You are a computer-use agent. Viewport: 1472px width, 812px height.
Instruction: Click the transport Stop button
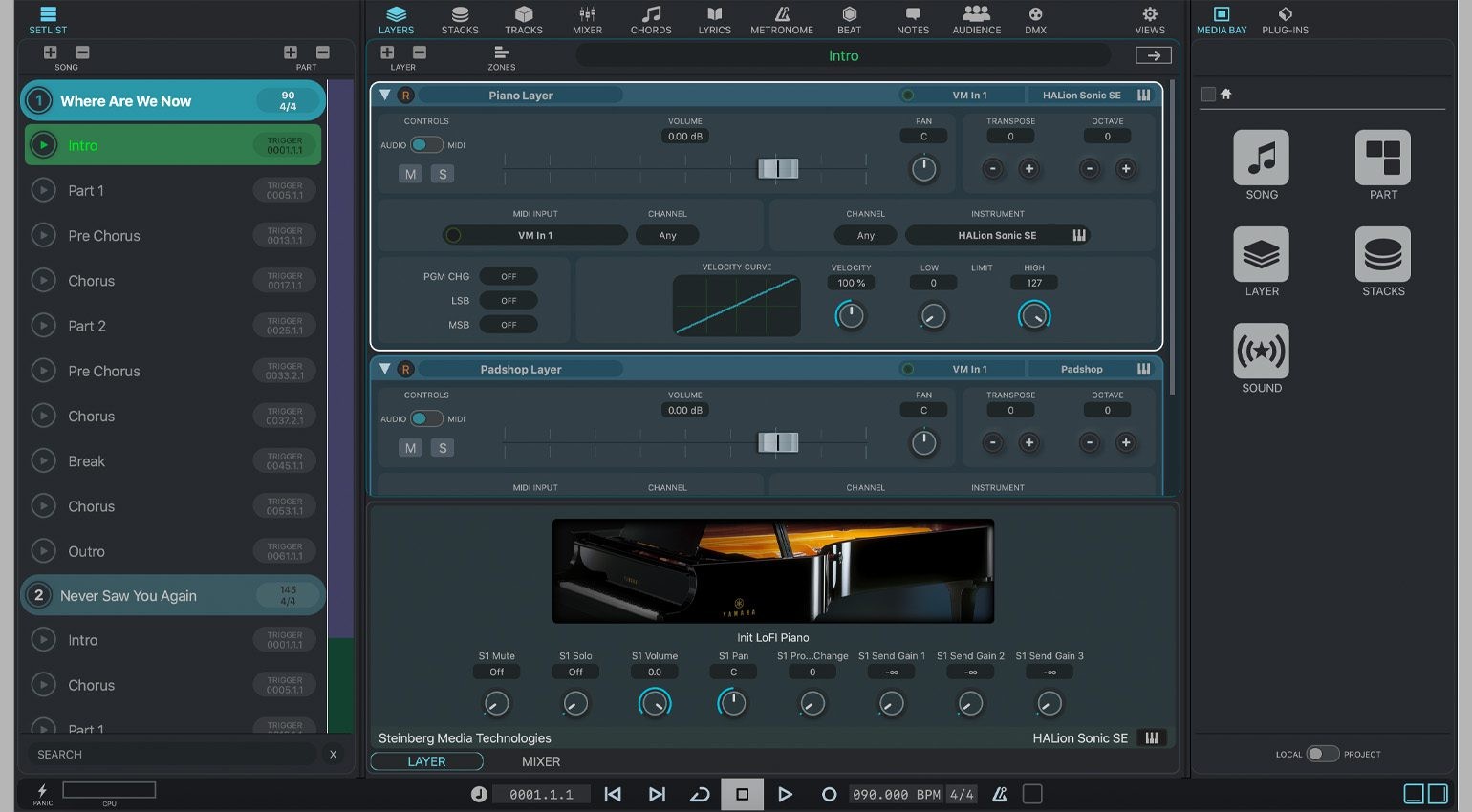coord(742,794)
